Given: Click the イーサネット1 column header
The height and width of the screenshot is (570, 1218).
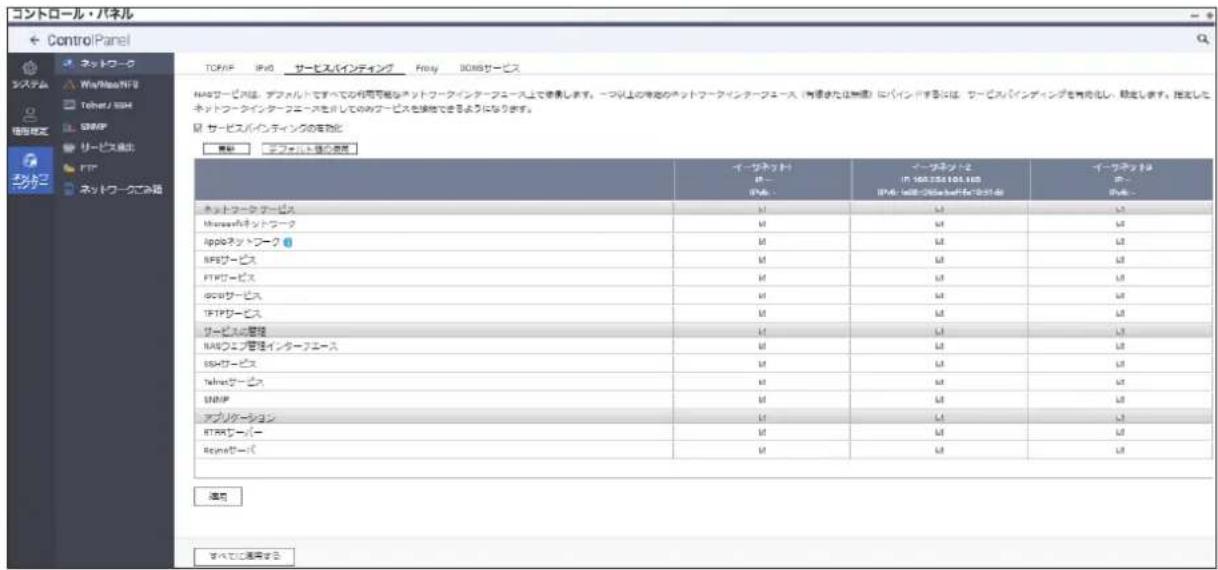Looking at the screenshot, I should click(762, 180).
